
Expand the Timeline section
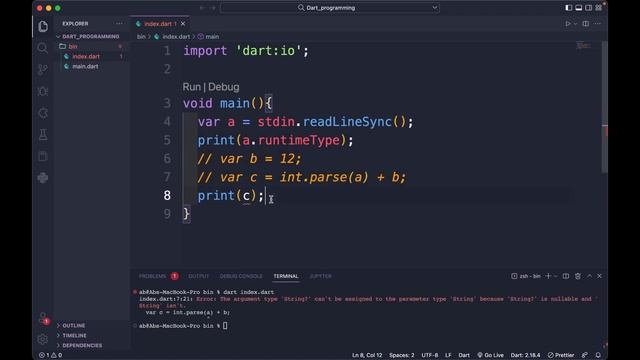74,336
